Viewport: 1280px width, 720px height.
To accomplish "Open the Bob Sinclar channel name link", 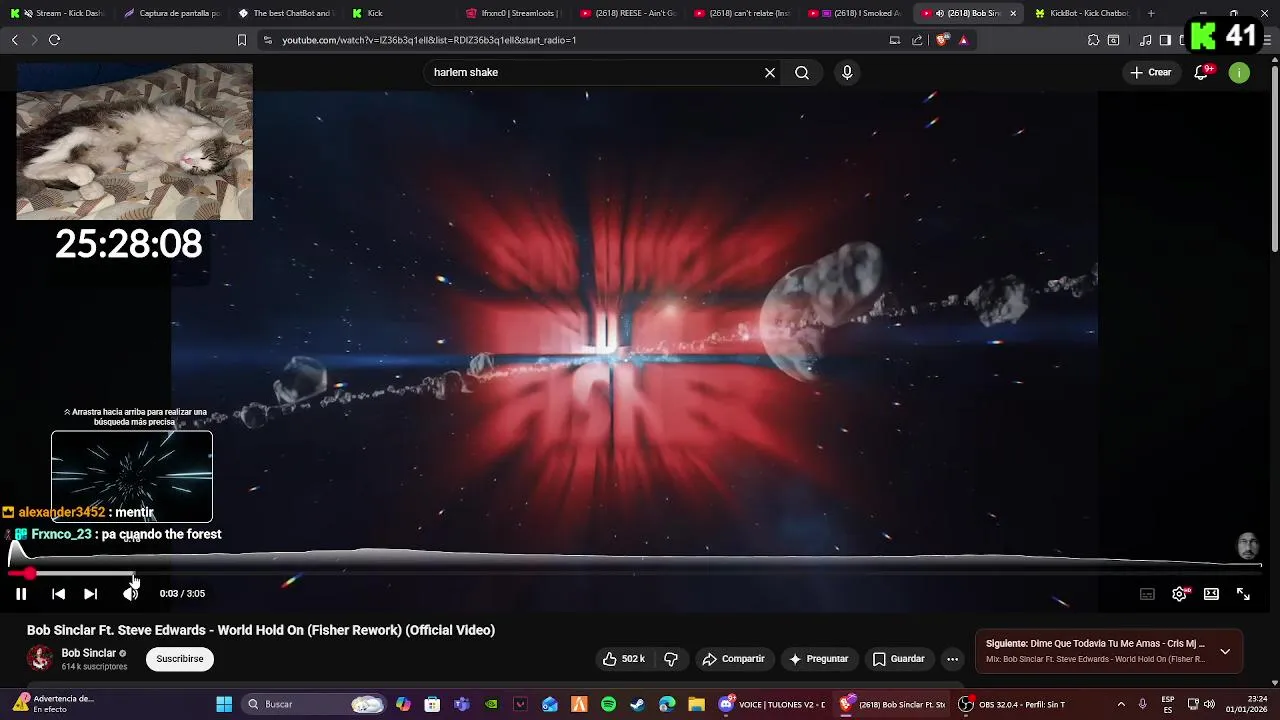I will click(x=89, y=653).
